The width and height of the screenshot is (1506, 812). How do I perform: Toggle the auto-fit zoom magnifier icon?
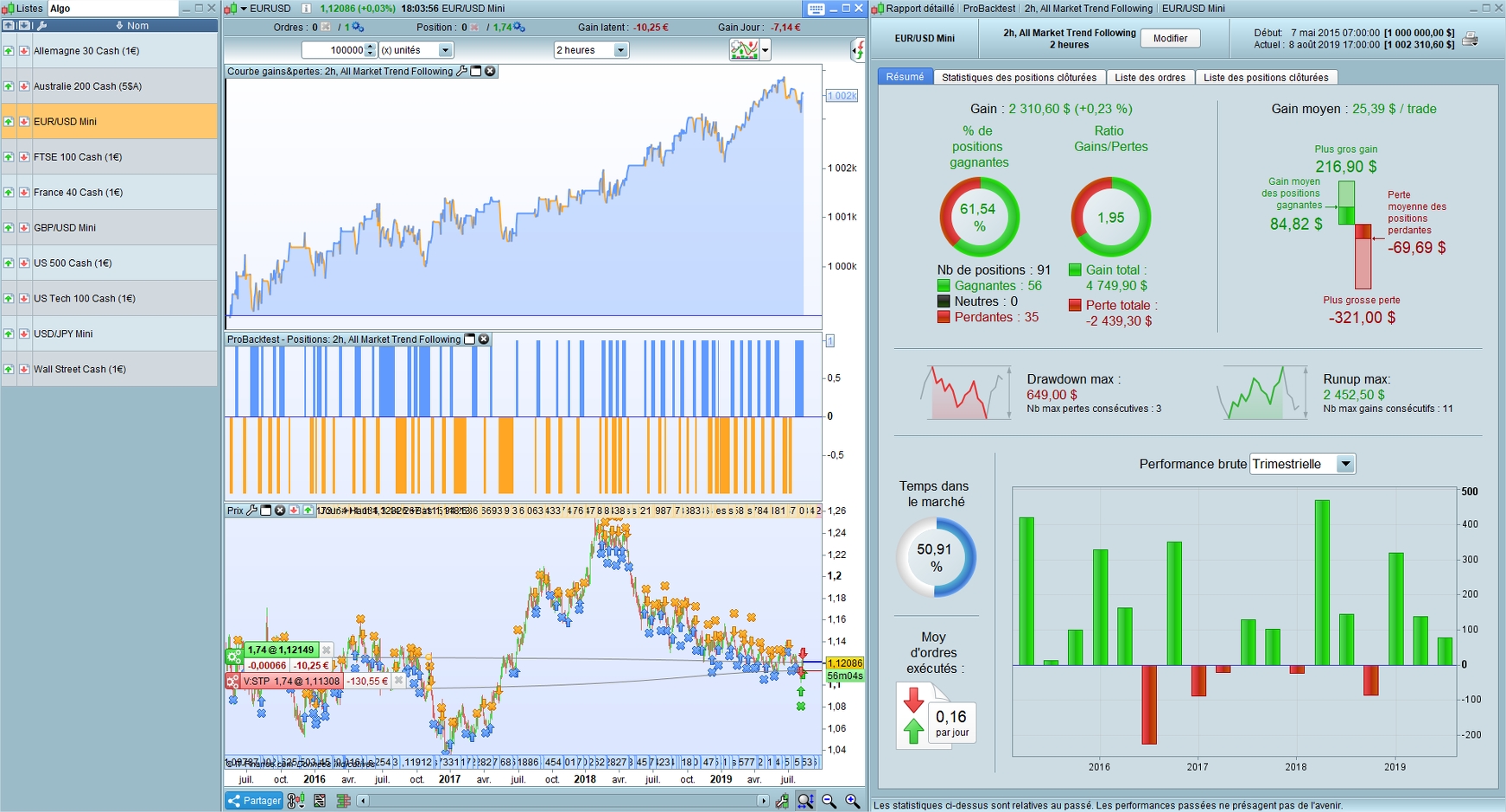[x=805, y=801]
